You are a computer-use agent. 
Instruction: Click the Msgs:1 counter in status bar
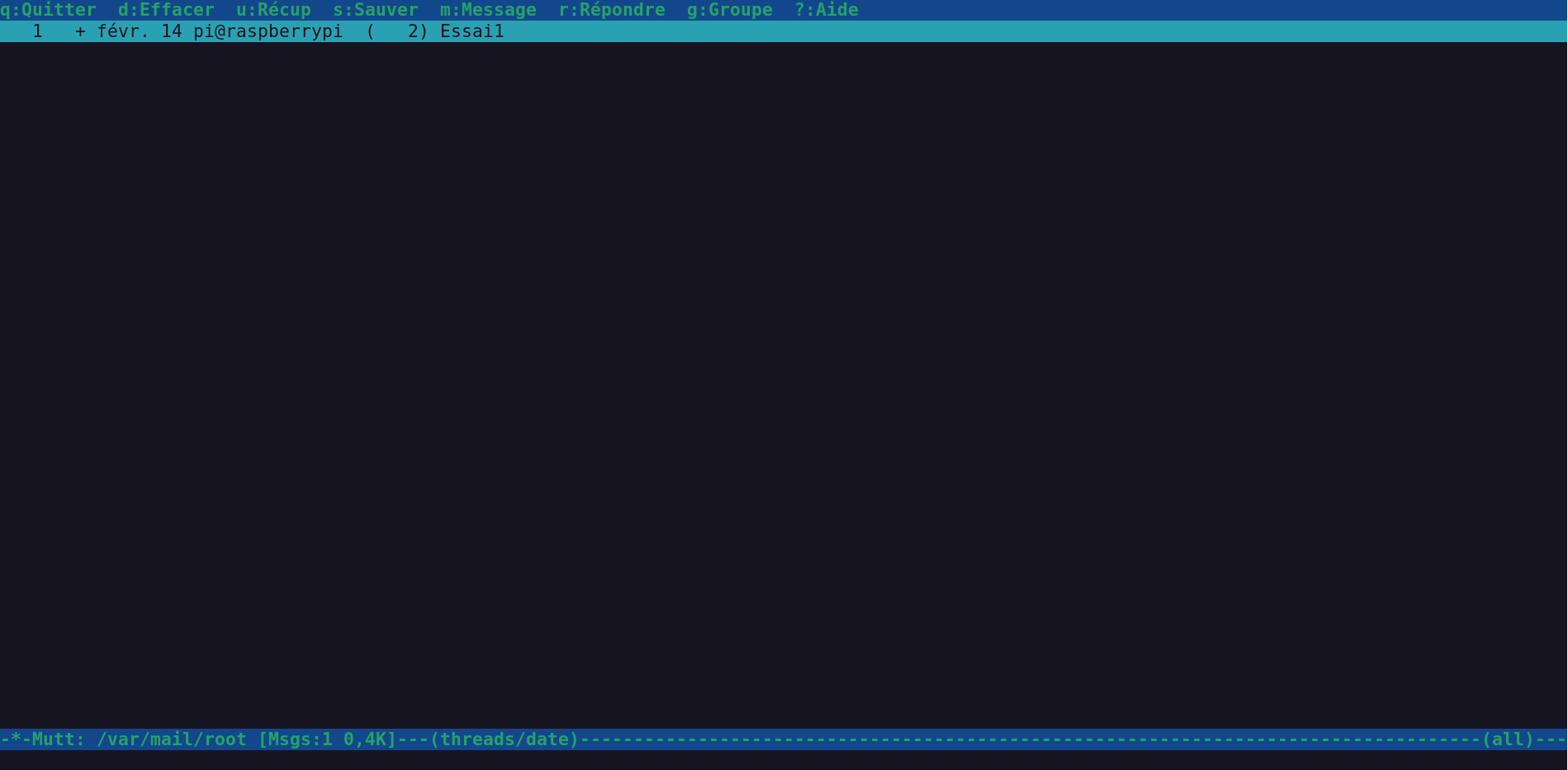pos(301,739)
